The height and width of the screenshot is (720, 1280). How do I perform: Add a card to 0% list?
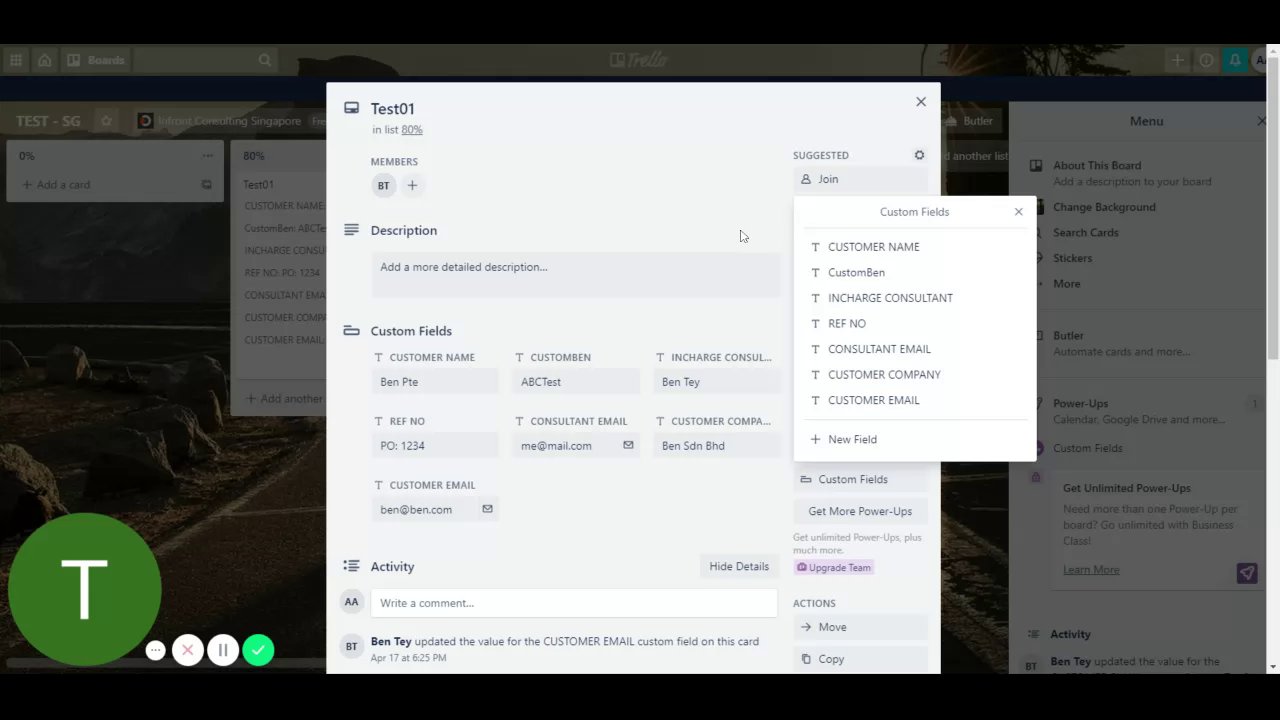pos(105,185)
